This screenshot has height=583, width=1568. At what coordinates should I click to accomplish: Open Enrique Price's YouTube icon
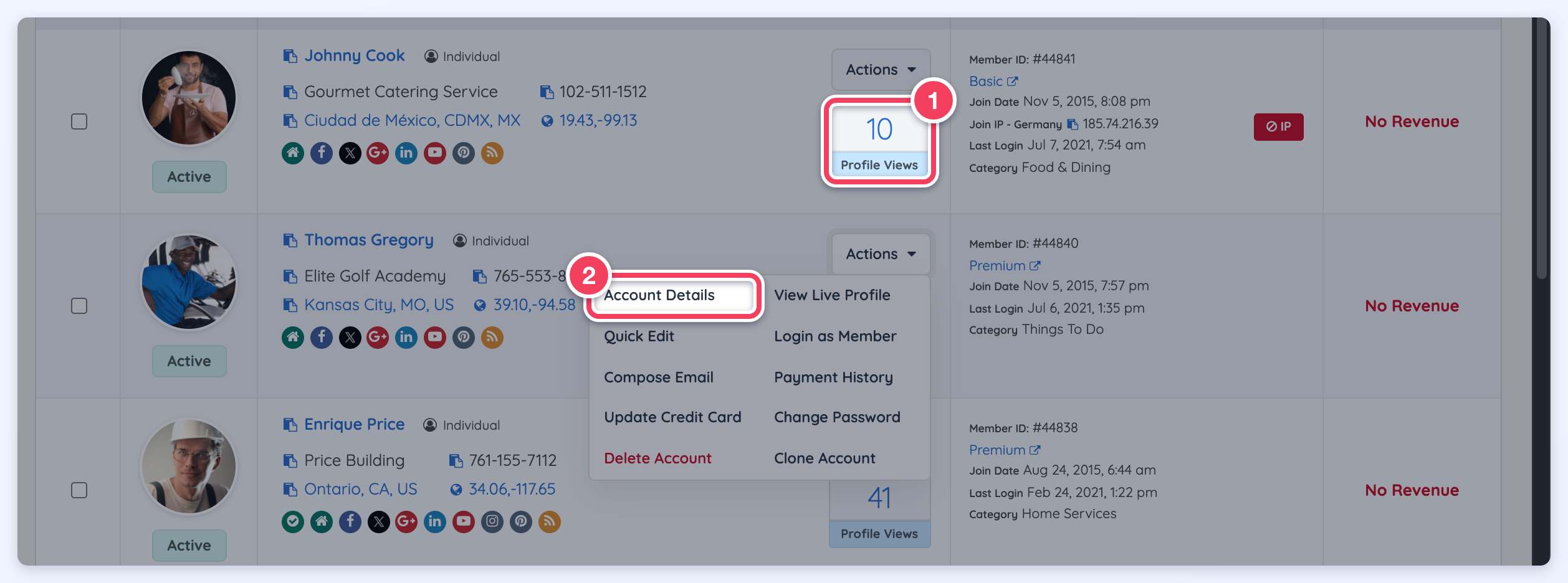pos(464,521)
